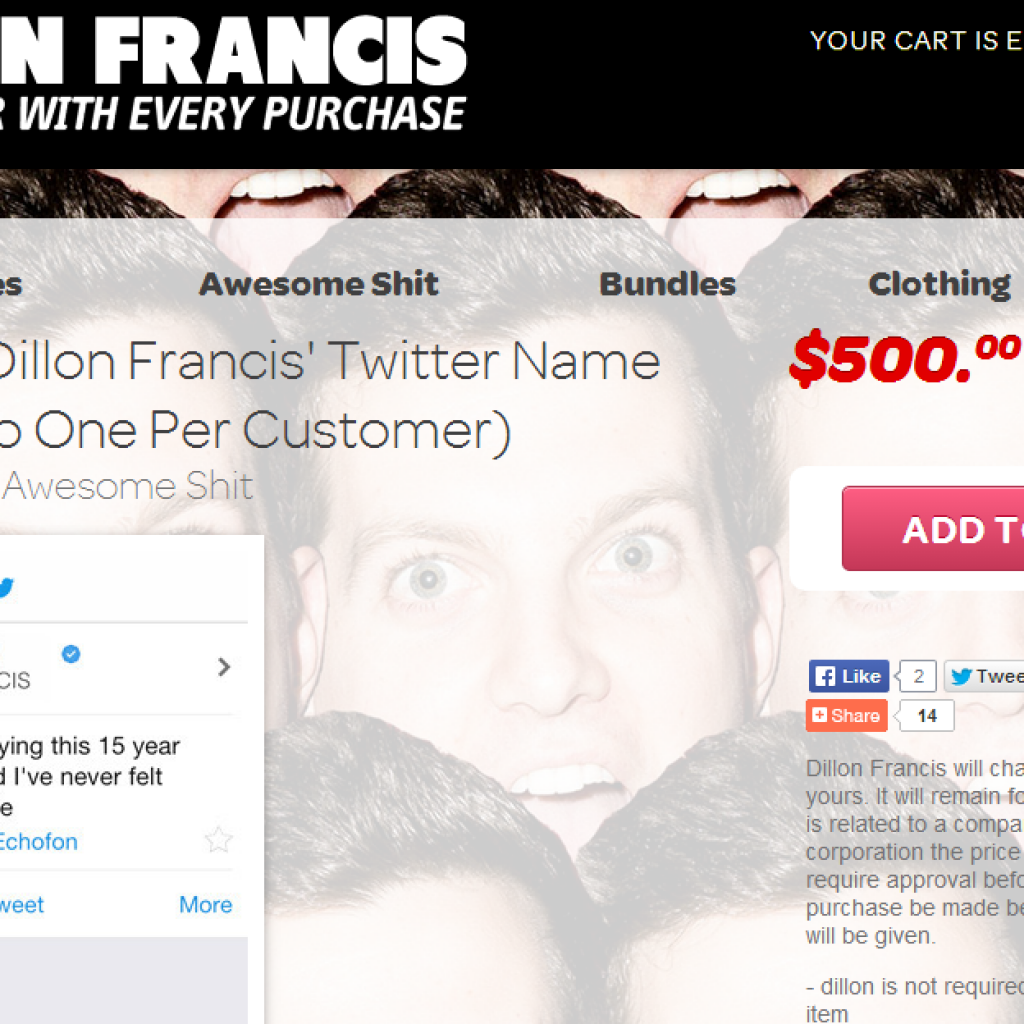Open the Awesome Shit menu category

(319, 283)
